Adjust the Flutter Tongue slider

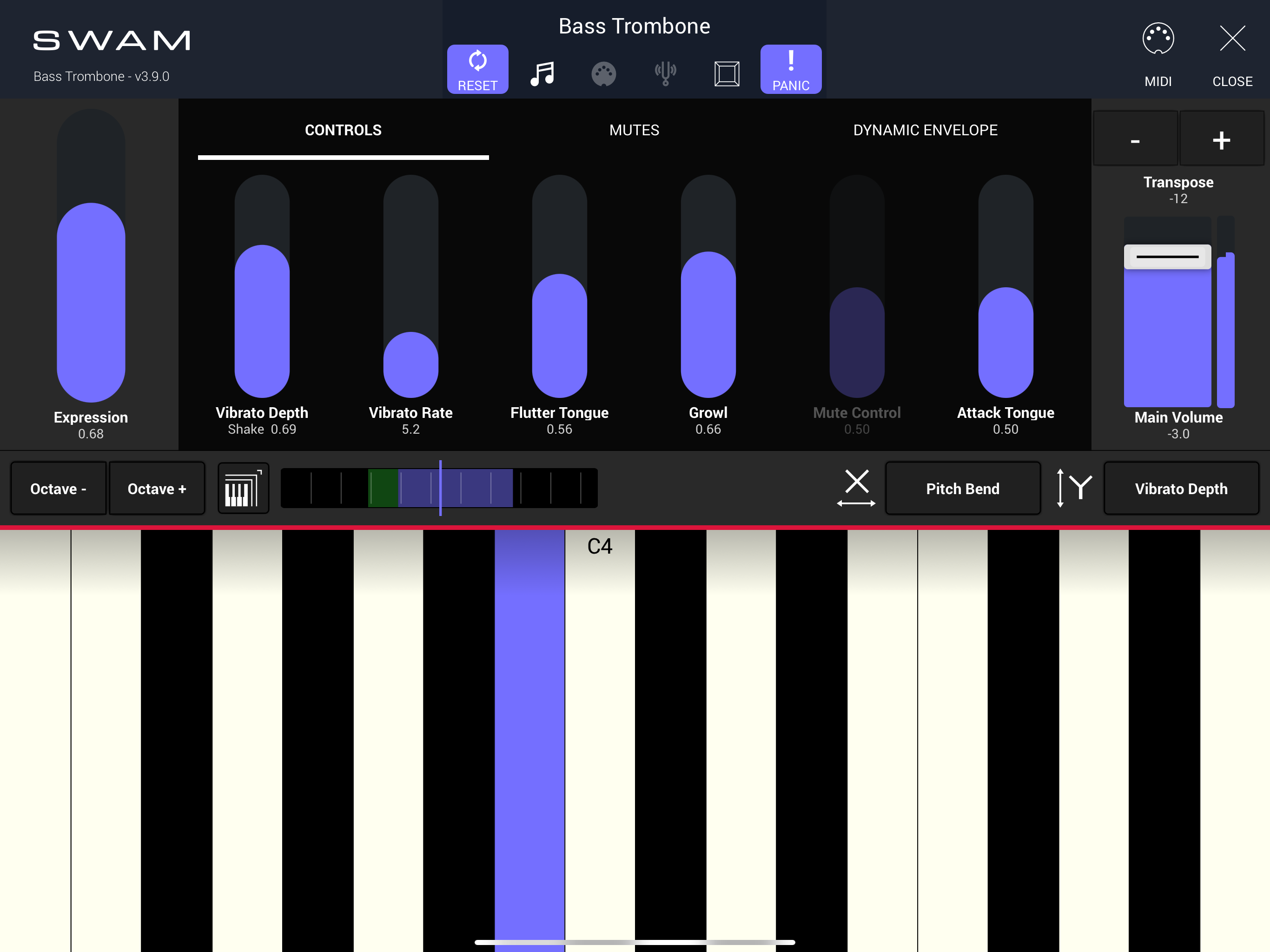(x=559, y=286)
